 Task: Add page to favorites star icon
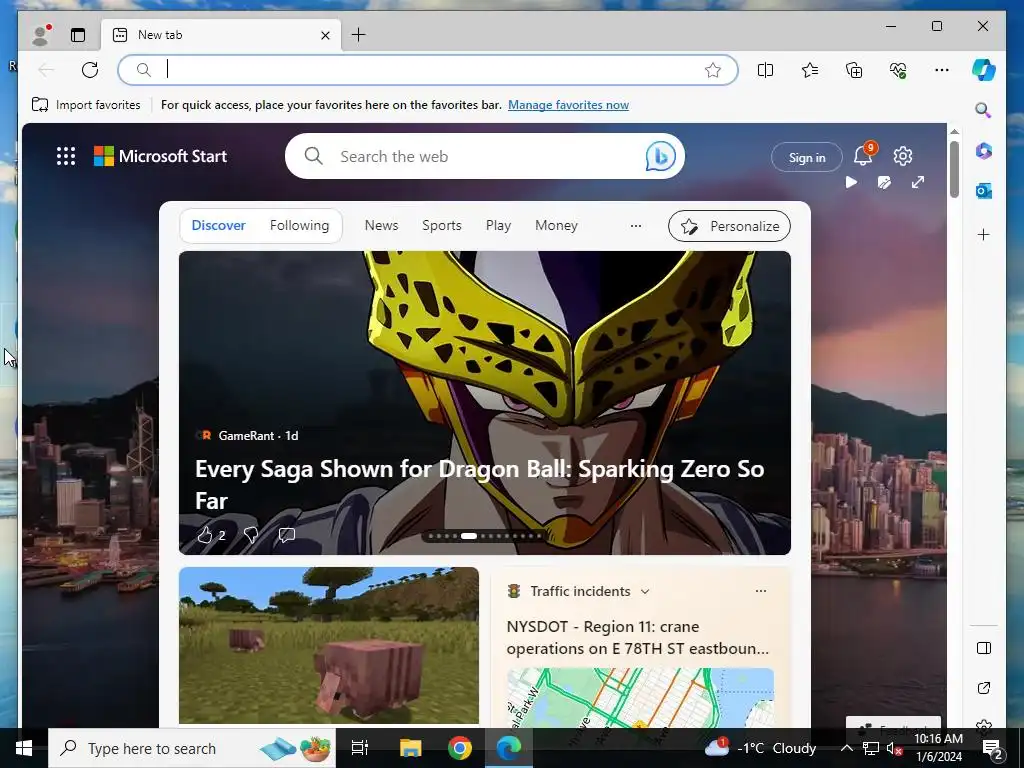pyautogui.click(x=713, y=70)
